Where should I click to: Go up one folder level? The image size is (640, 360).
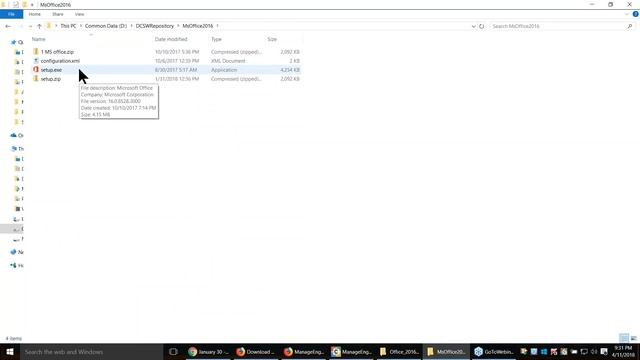(x=39, y=26)
